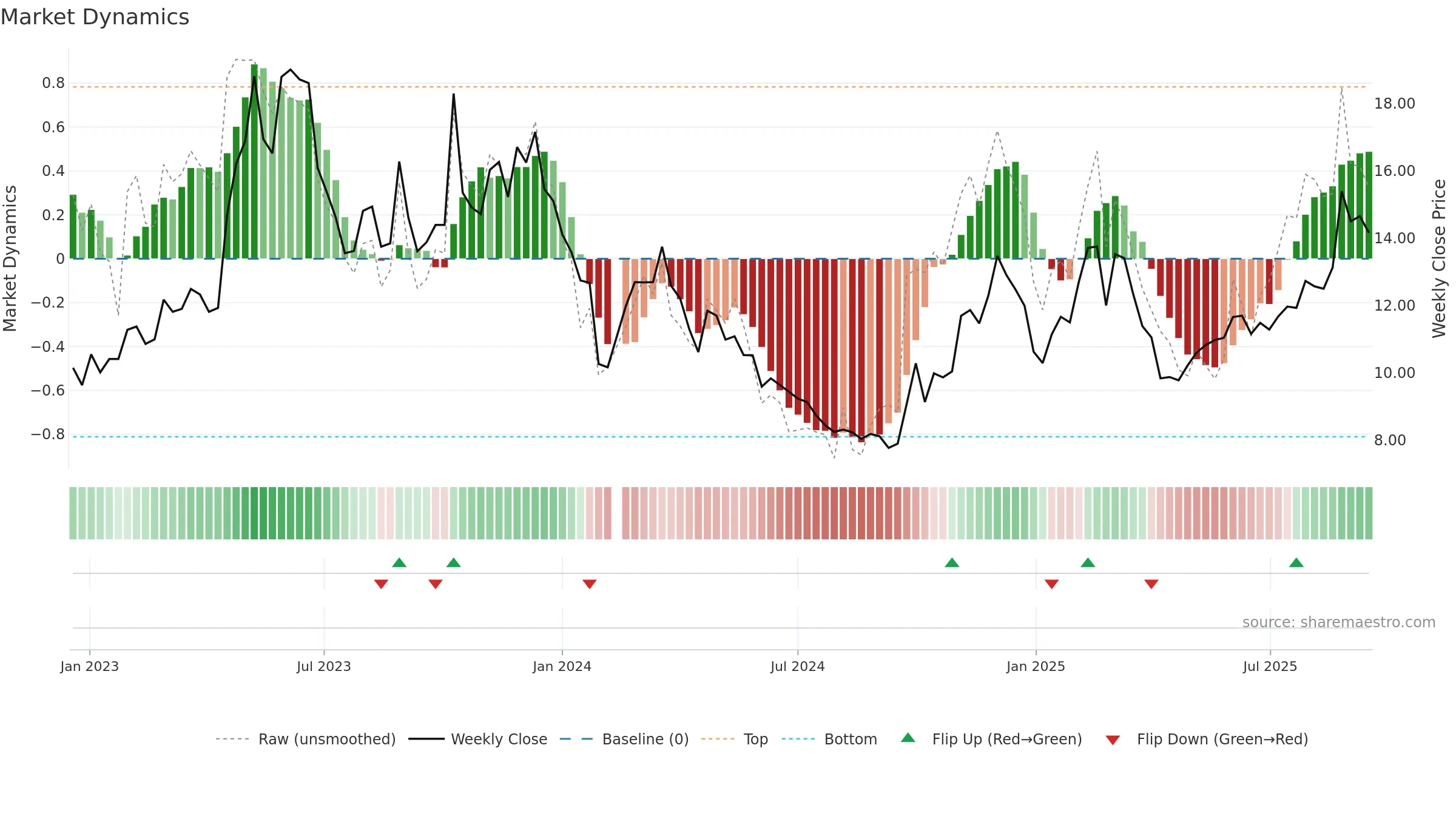1456x819 pixels.
Task: Click the 10.00 price tick on the right axis
Action: 1395,373
